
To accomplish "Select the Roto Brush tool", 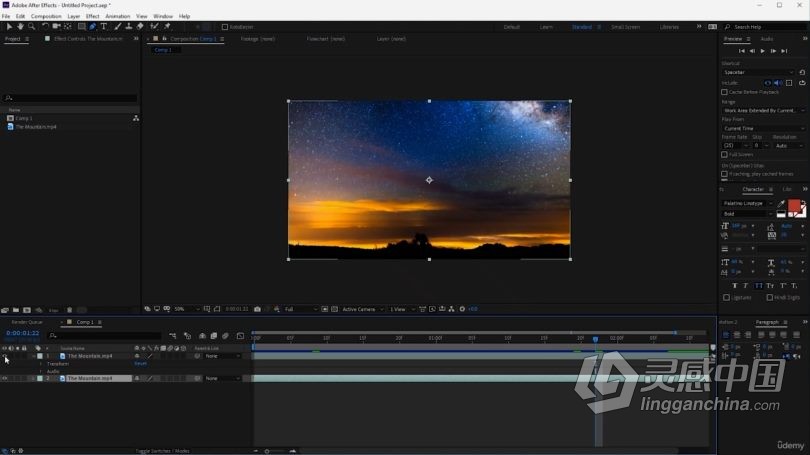I will click(x=154, y=26).
